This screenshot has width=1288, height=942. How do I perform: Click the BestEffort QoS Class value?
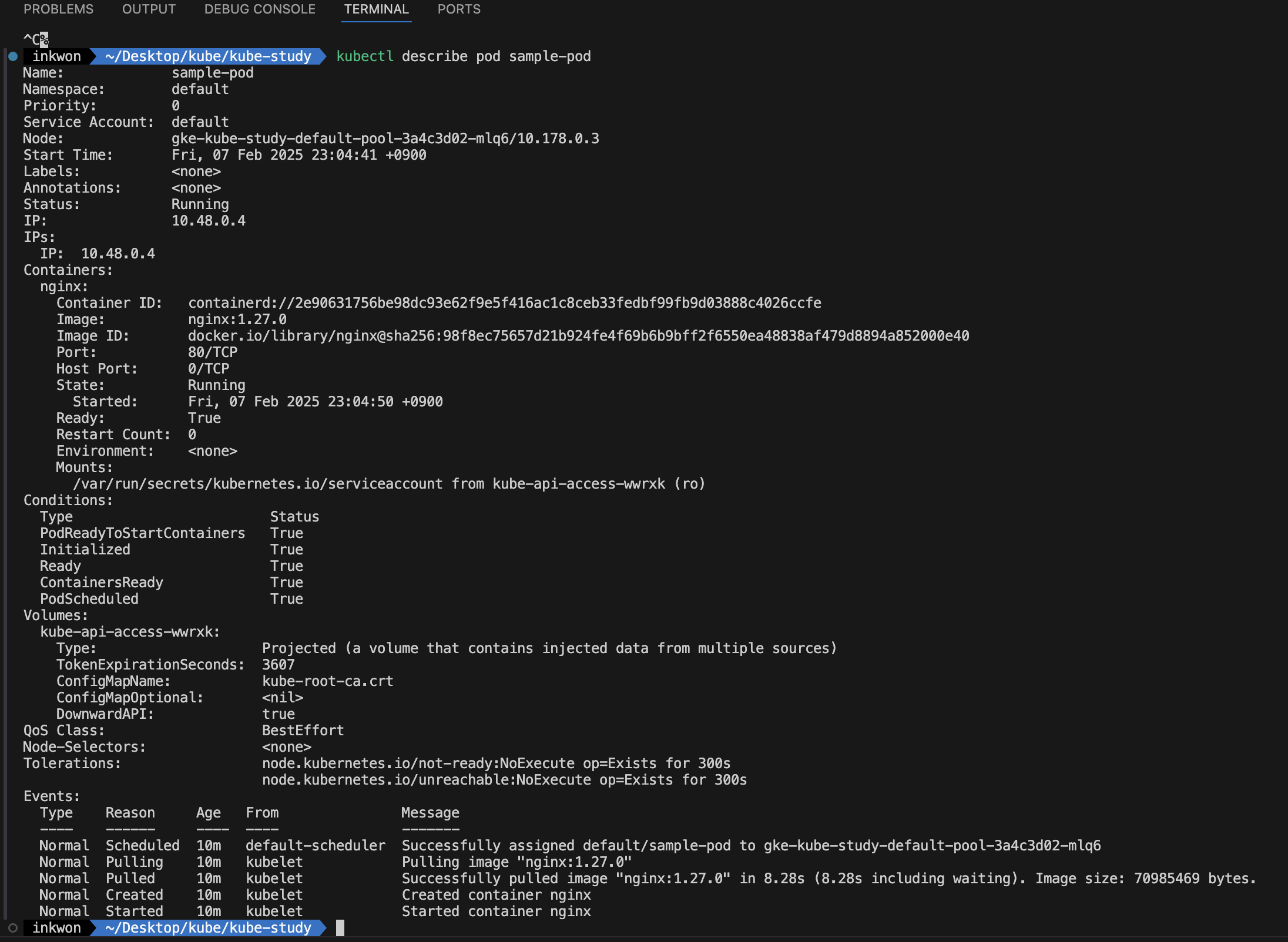(x=303, y=731)
